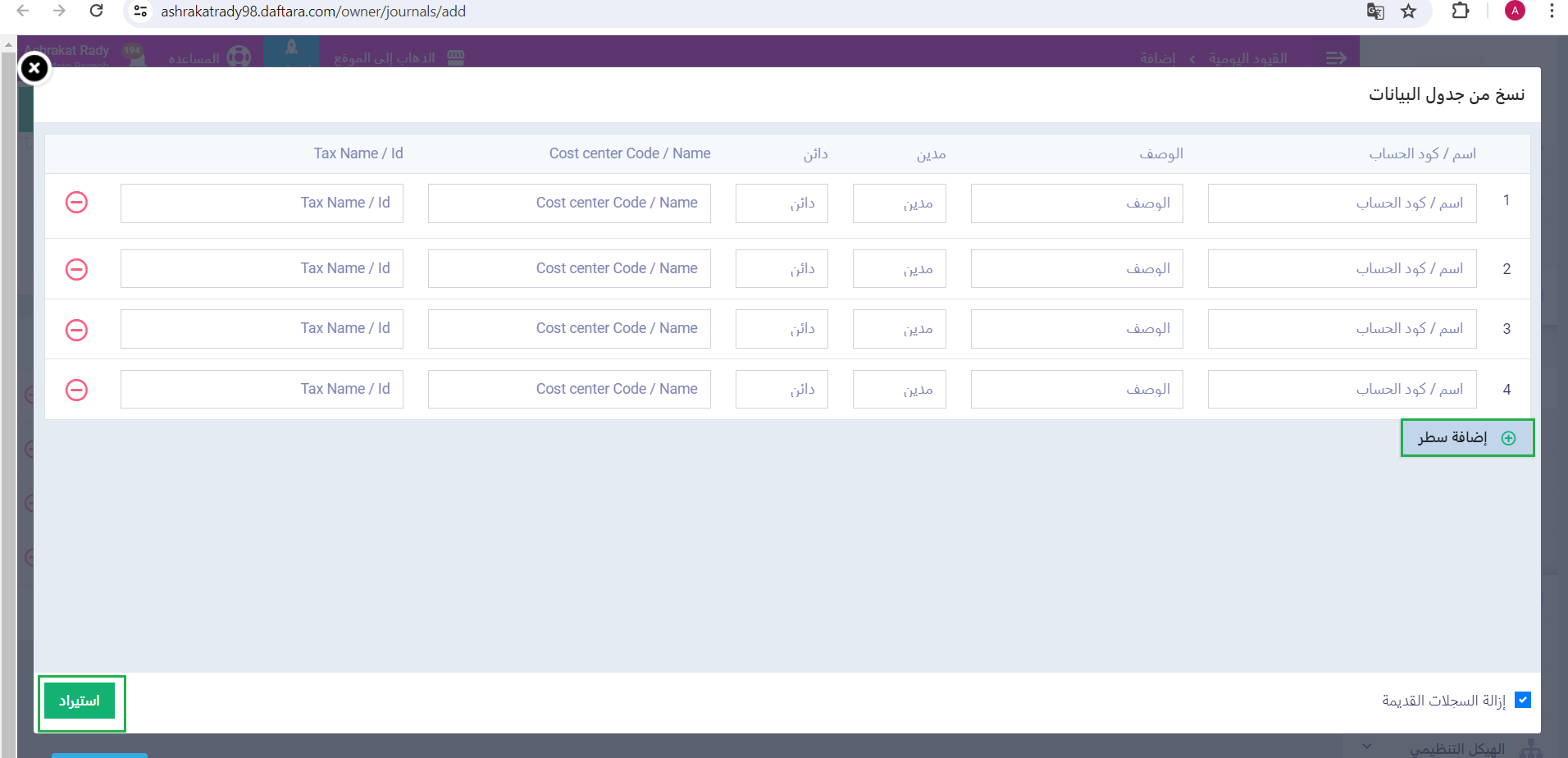Uncheck the إزالة السجلات القديمة checkbox
The image size is (1568, 758).
pyautogui.click(x=1523, y=700)
